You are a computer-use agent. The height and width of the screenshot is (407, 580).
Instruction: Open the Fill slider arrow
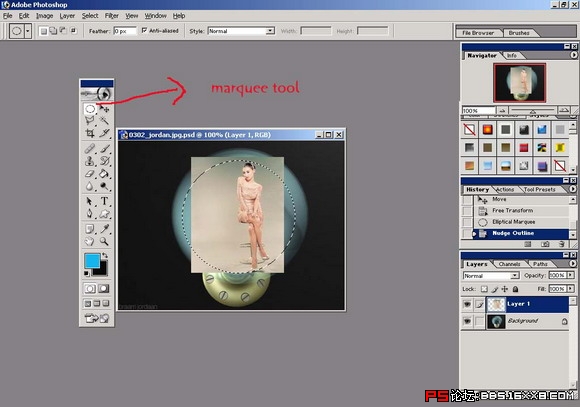click(571, 289)
